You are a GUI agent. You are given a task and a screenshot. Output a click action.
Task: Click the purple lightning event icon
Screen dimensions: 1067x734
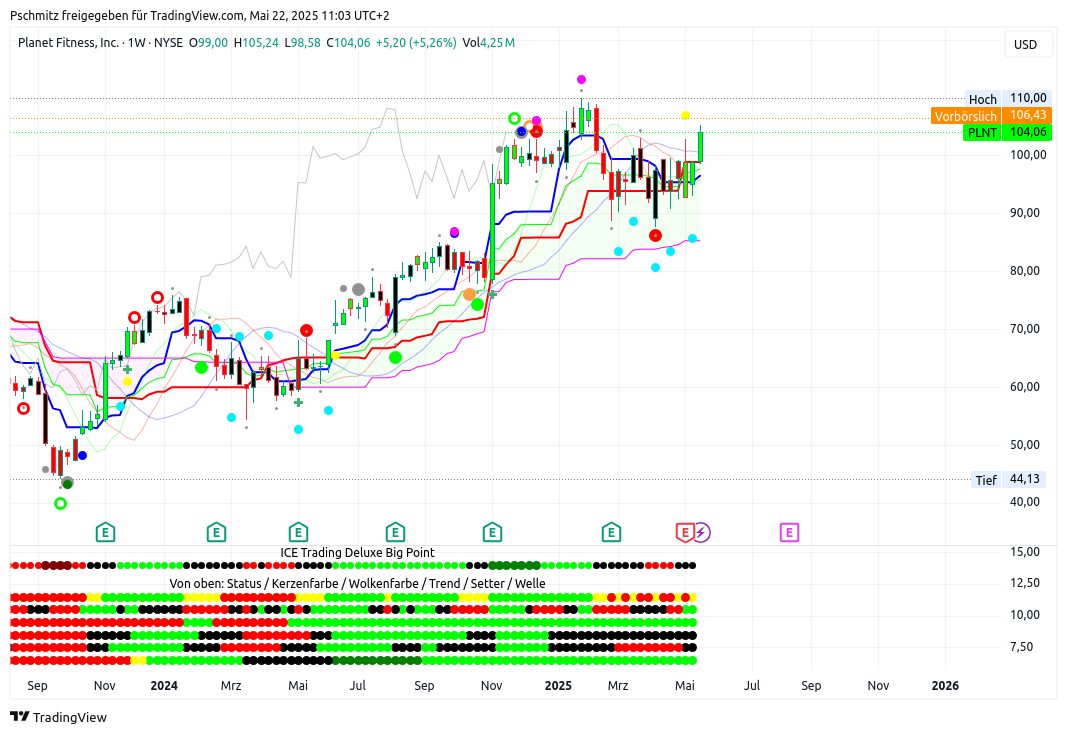702,532
